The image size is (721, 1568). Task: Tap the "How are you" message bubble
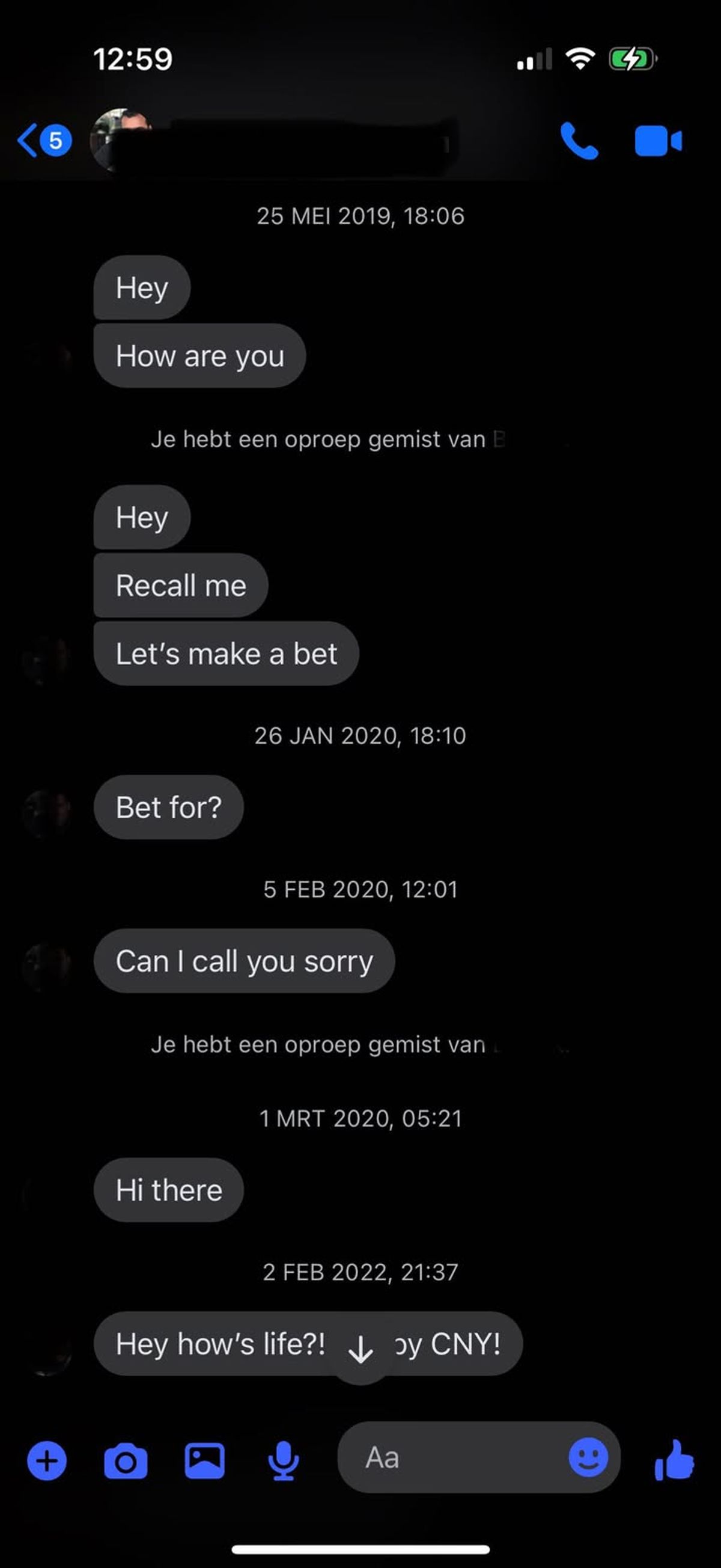point(199,355)
